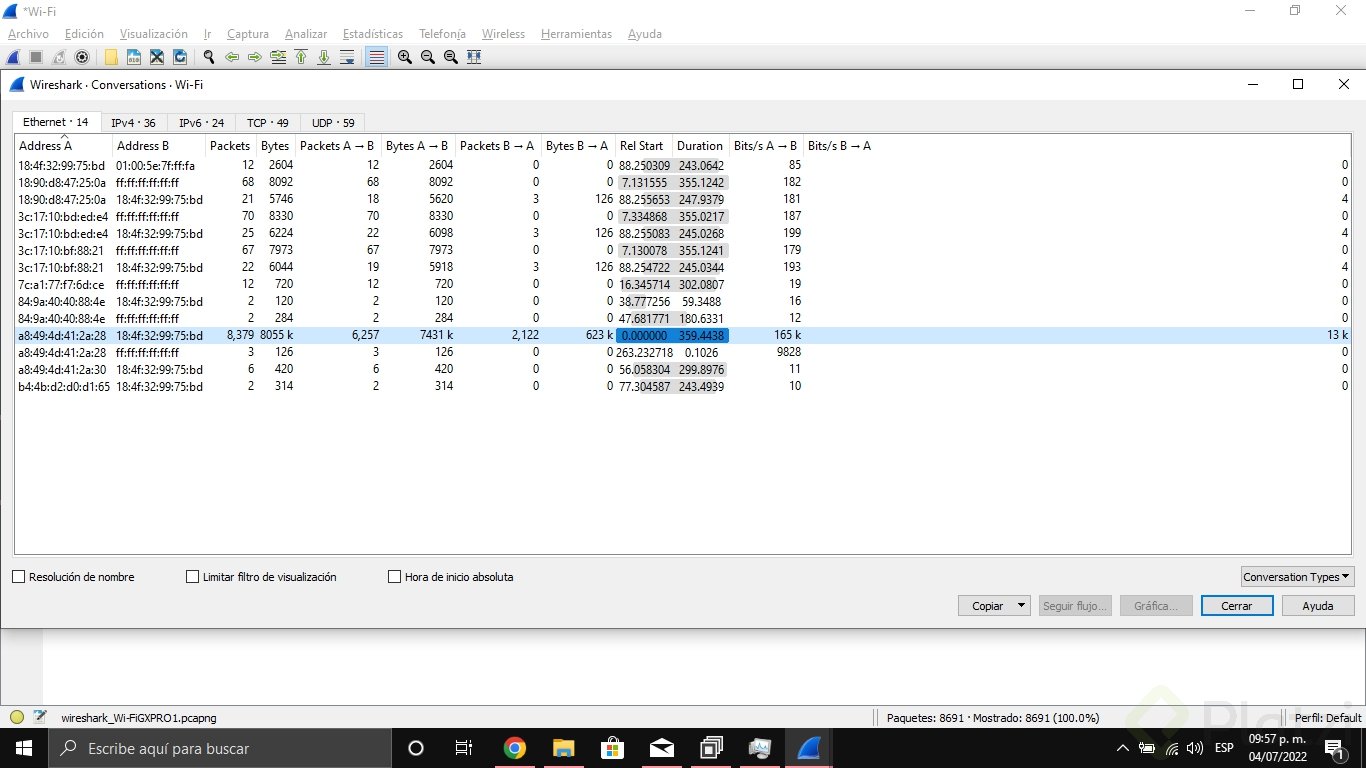This screenshot has width=1366, height=768.
Task: Switch to the TCP · 49 tab
Action: (267, 123)
